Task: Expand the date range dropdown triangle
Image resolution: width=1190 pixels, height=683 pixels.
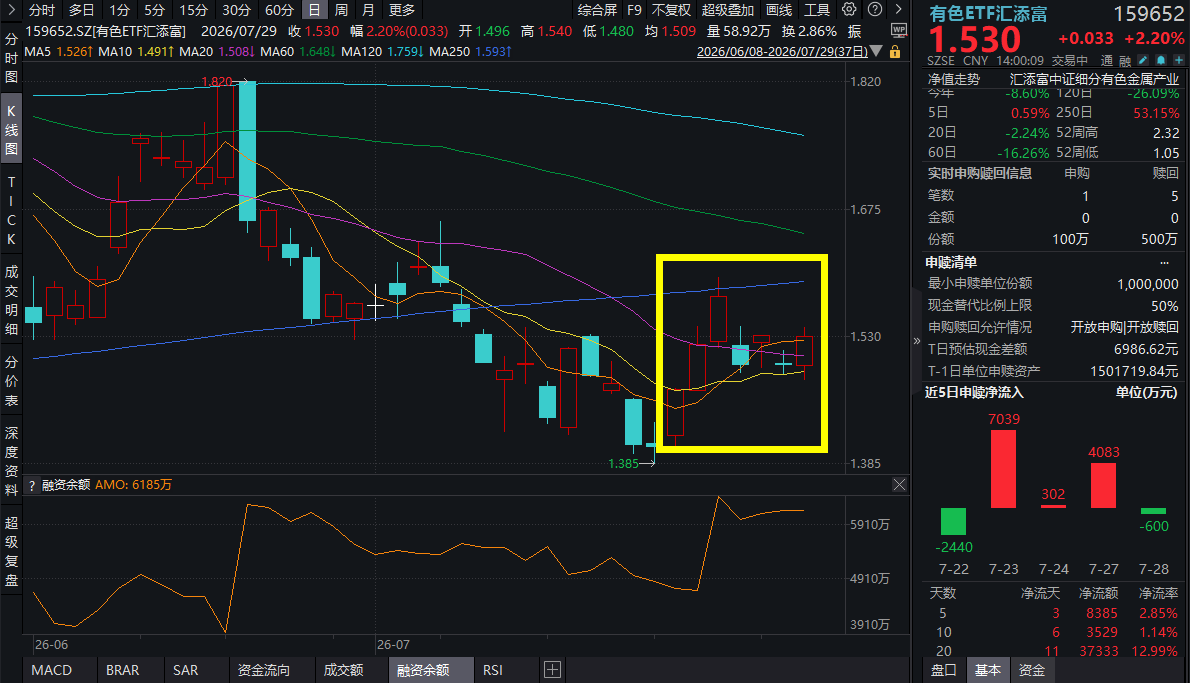Action: pos(877,52)
